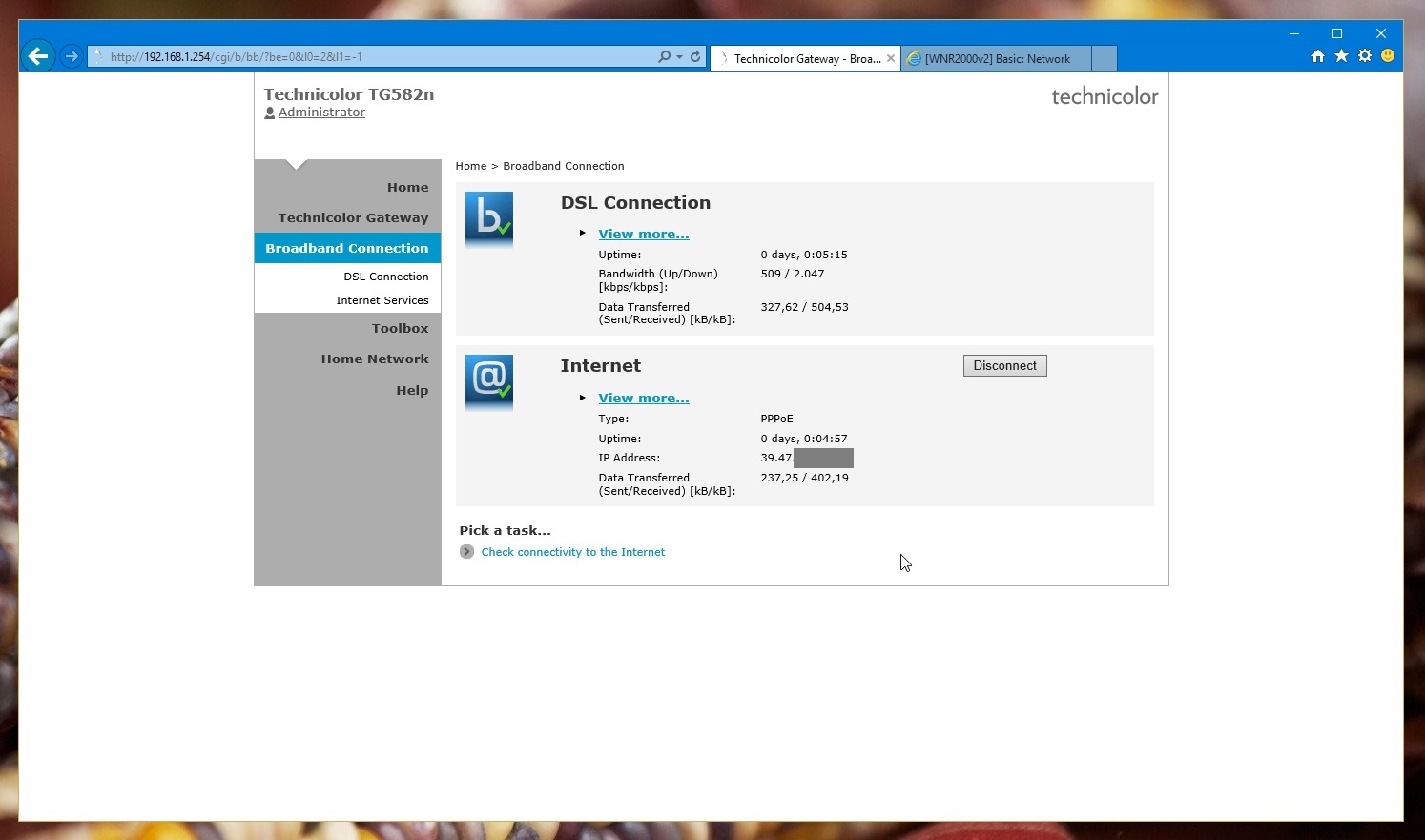Switch to the WNR2000v2 Basic Network tab

coord(996,58)
